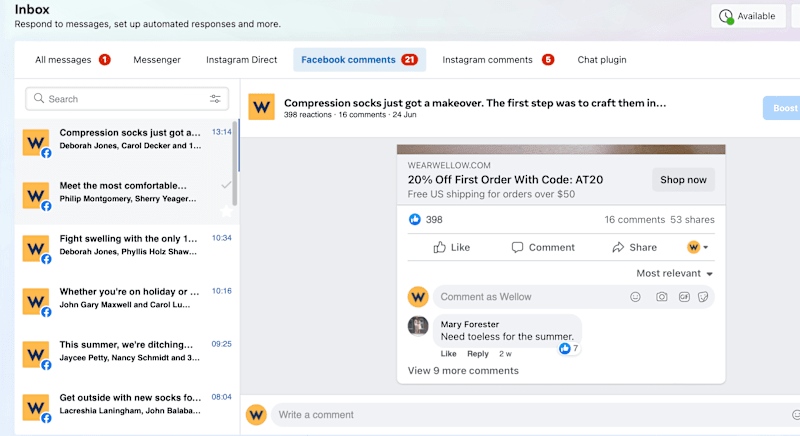Click the magnifier icon in Search
Image resolution: width=800 pixels, height=436 pixels.
(x=39, y=98)
